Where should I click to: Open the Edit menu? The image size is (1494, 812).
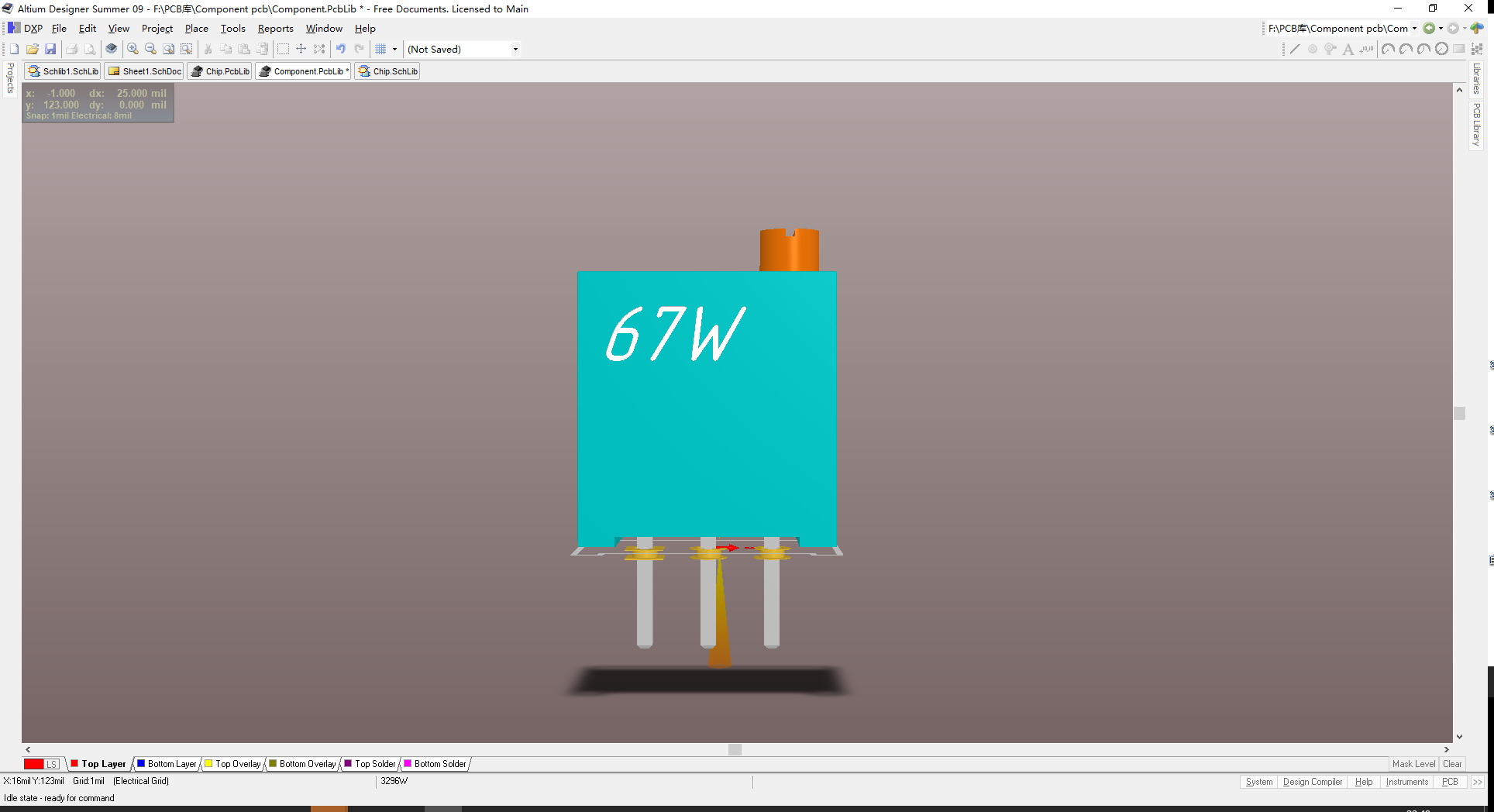point(88,29)
